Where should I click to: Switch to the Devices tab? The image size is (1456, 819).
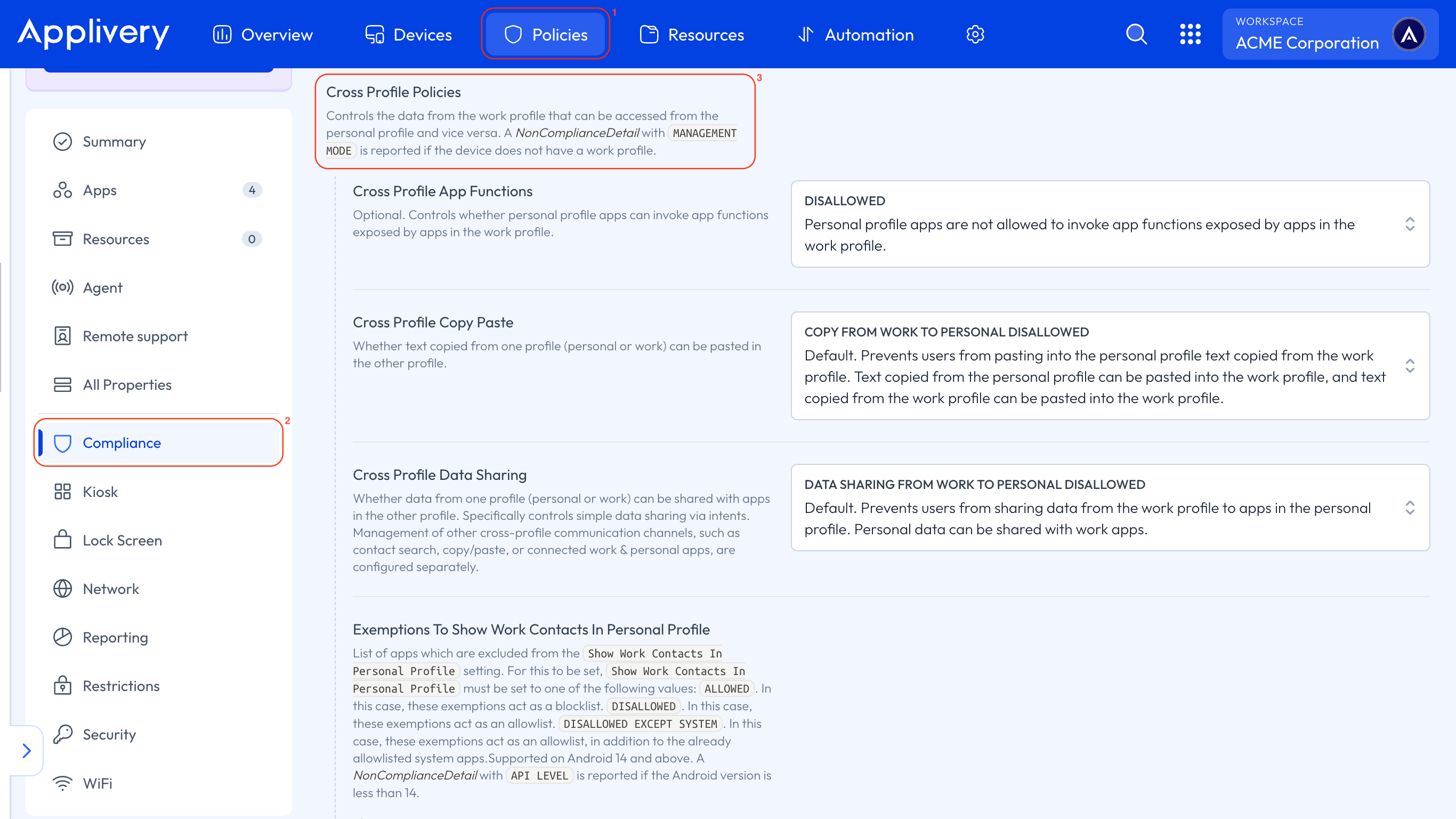pyautogui.click(x=408, y=35)
